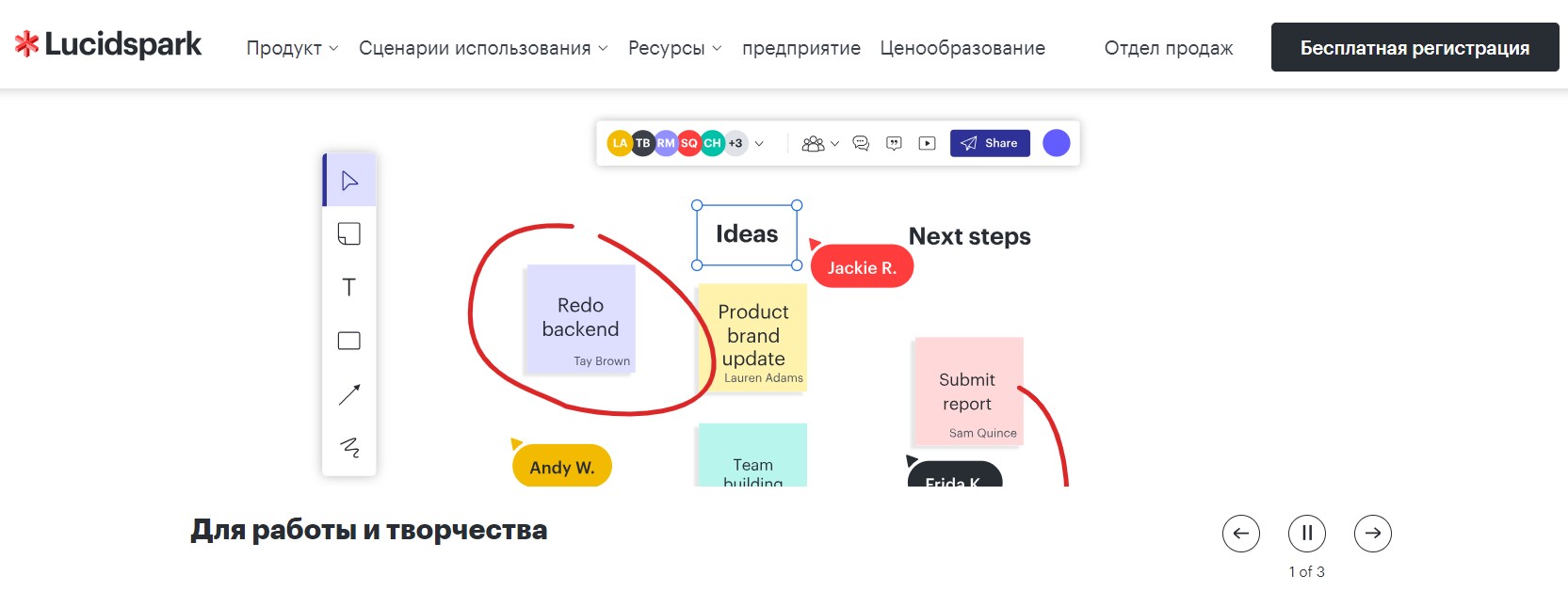Pick the rectangle shape tool

(x=349, y=341)
